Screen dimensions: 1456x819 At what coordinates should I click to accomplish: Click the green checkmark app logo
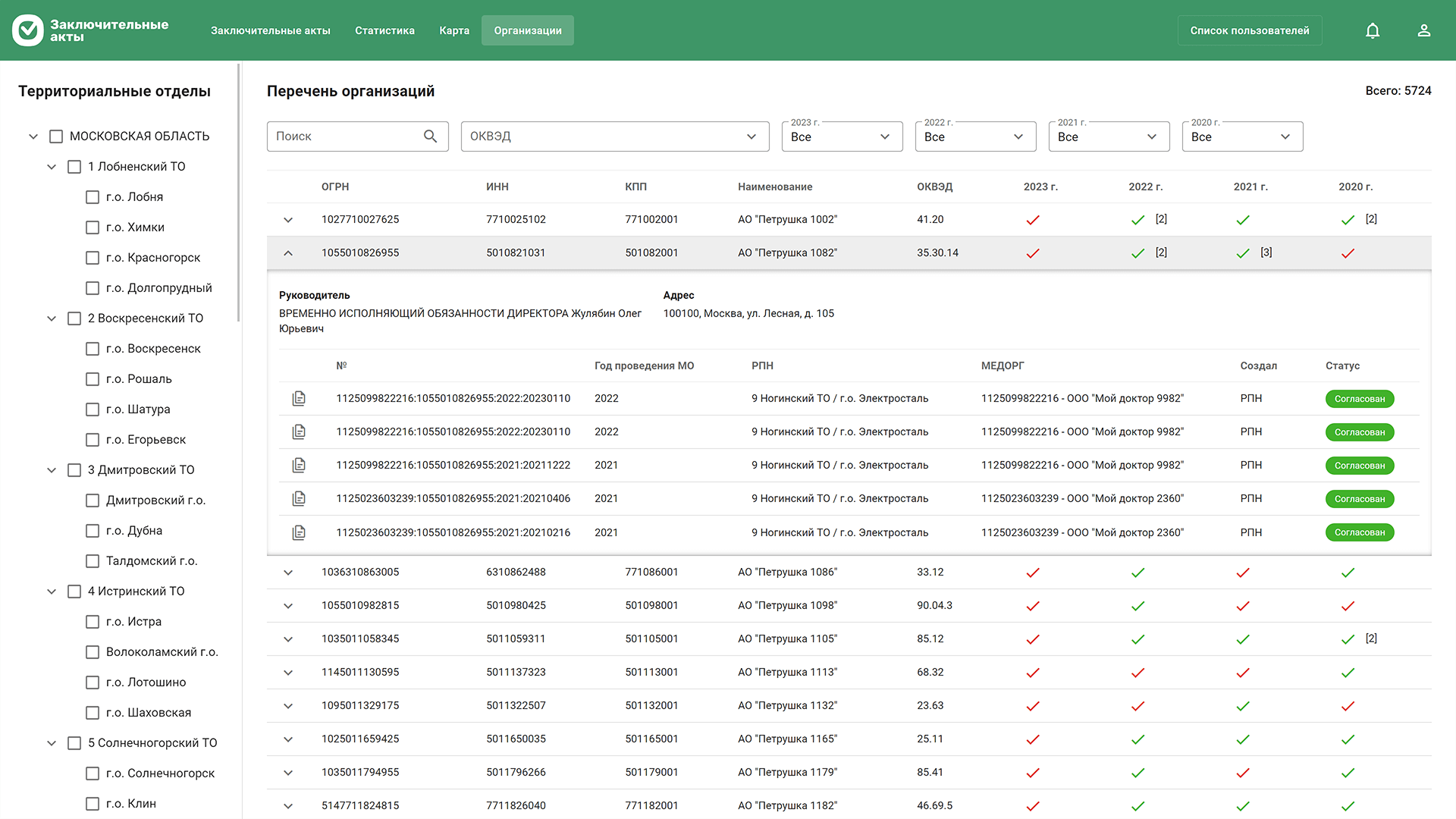pos(28,30)
